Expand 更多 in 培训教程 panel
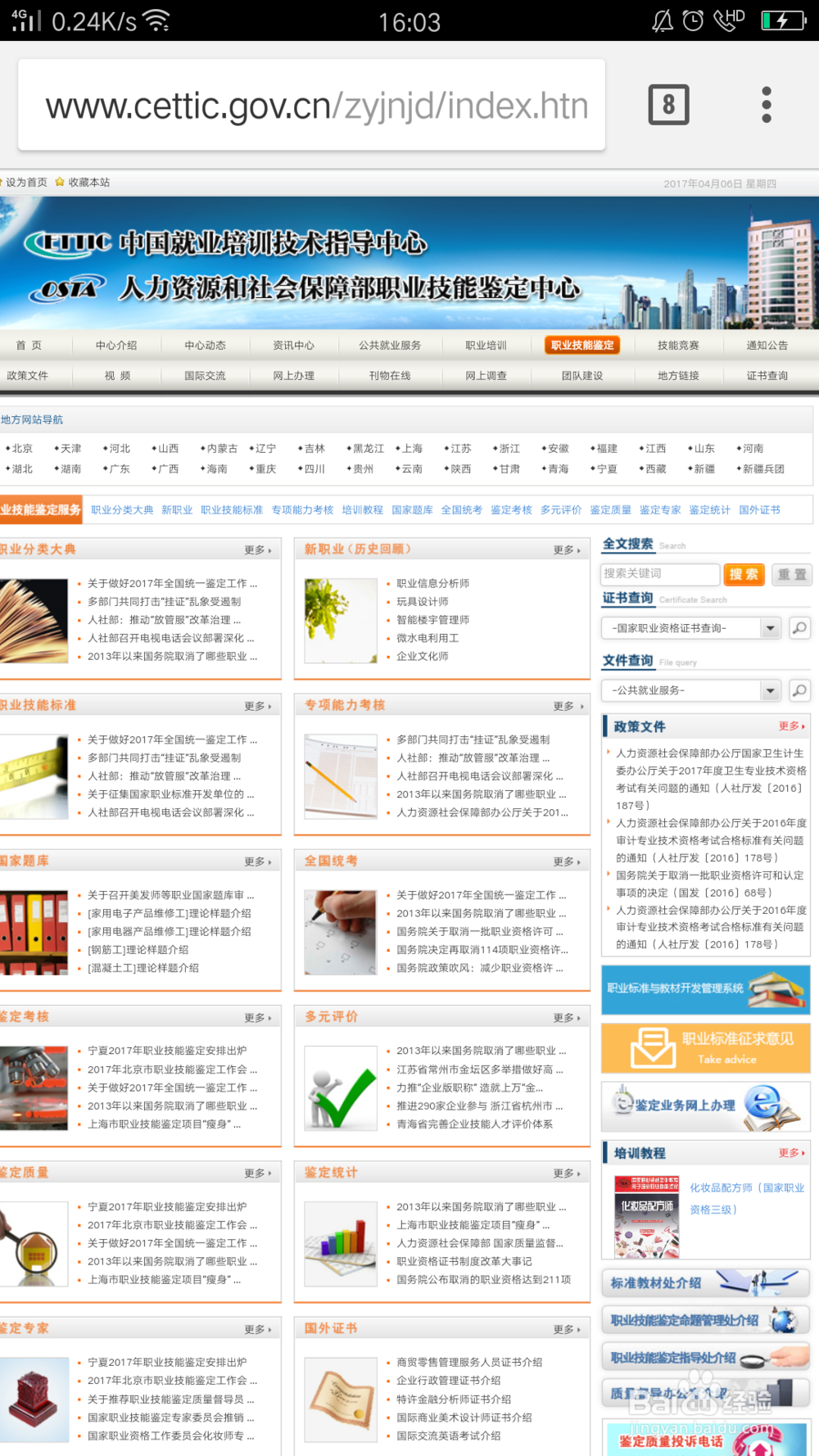The image size is (819, 1456). [791, 1152]
